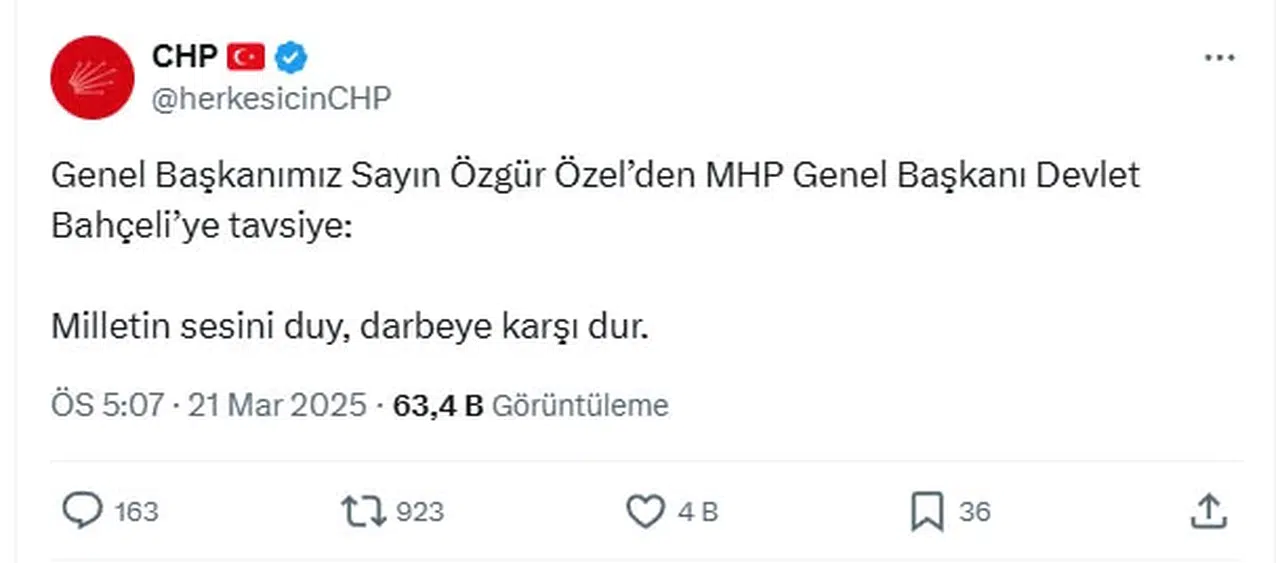Click the 4 B likes count
Image resolution: width=1280 pixels, height=563 pixels.
(x=698, y=512)
